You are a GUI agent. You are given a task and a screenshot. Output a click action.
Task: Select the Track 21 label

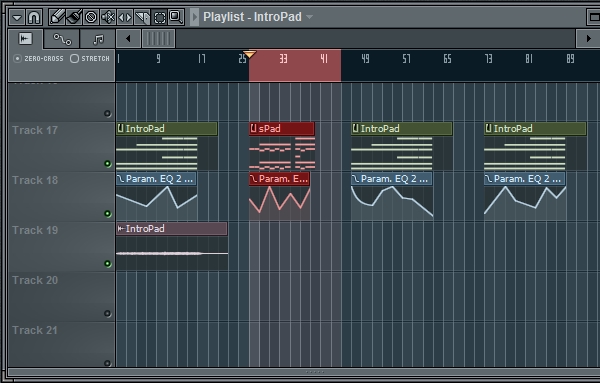tap(35, 330)
